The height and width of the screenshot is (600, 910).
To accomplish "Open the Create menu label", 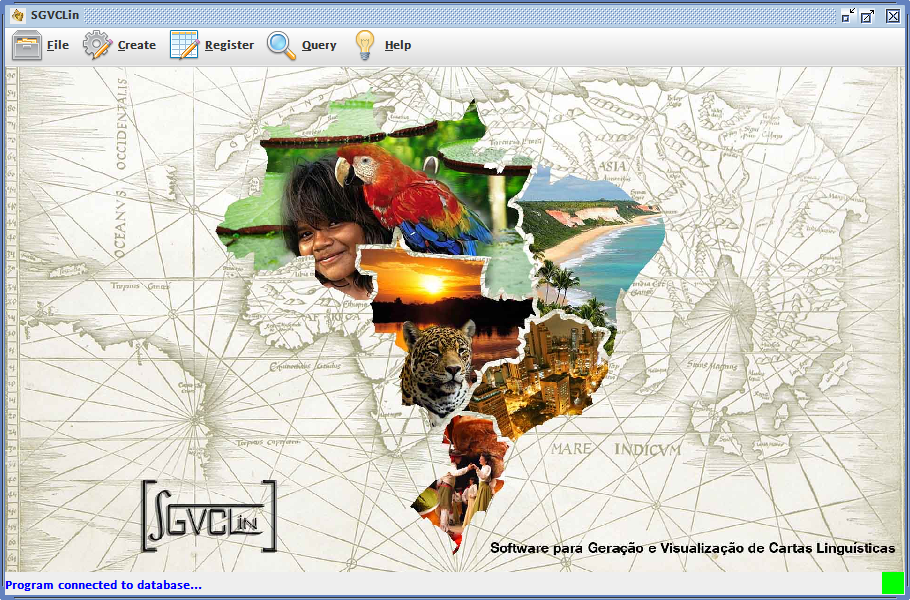I will pos(137,45).
